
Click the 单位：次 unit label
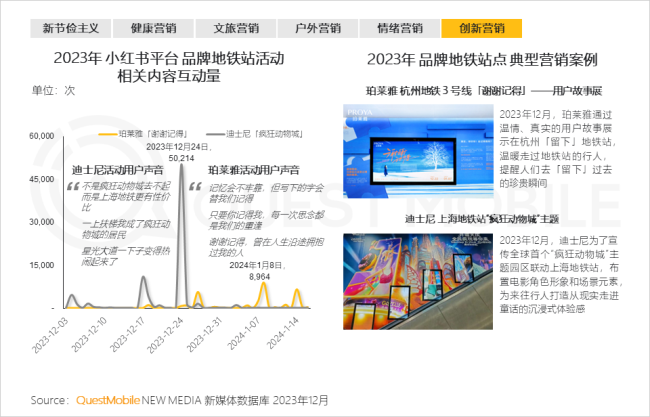click(53, 90)
